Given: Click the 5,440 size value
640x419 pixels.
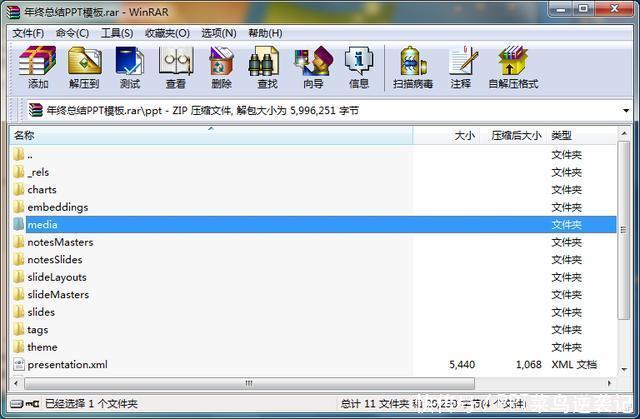Looking at the screenshot, I should [x=462, y=364].
